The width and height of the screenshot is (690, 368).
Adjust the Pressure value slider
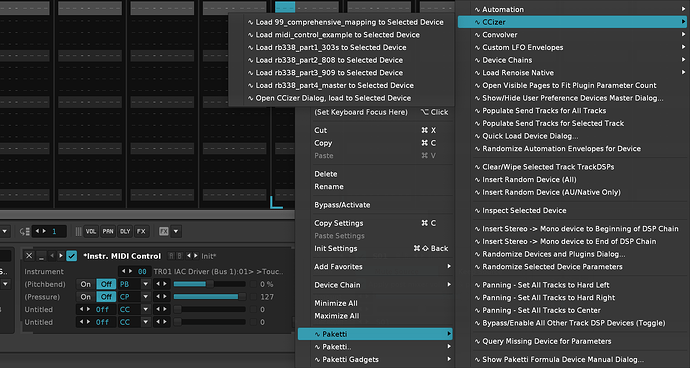(209, 297)
